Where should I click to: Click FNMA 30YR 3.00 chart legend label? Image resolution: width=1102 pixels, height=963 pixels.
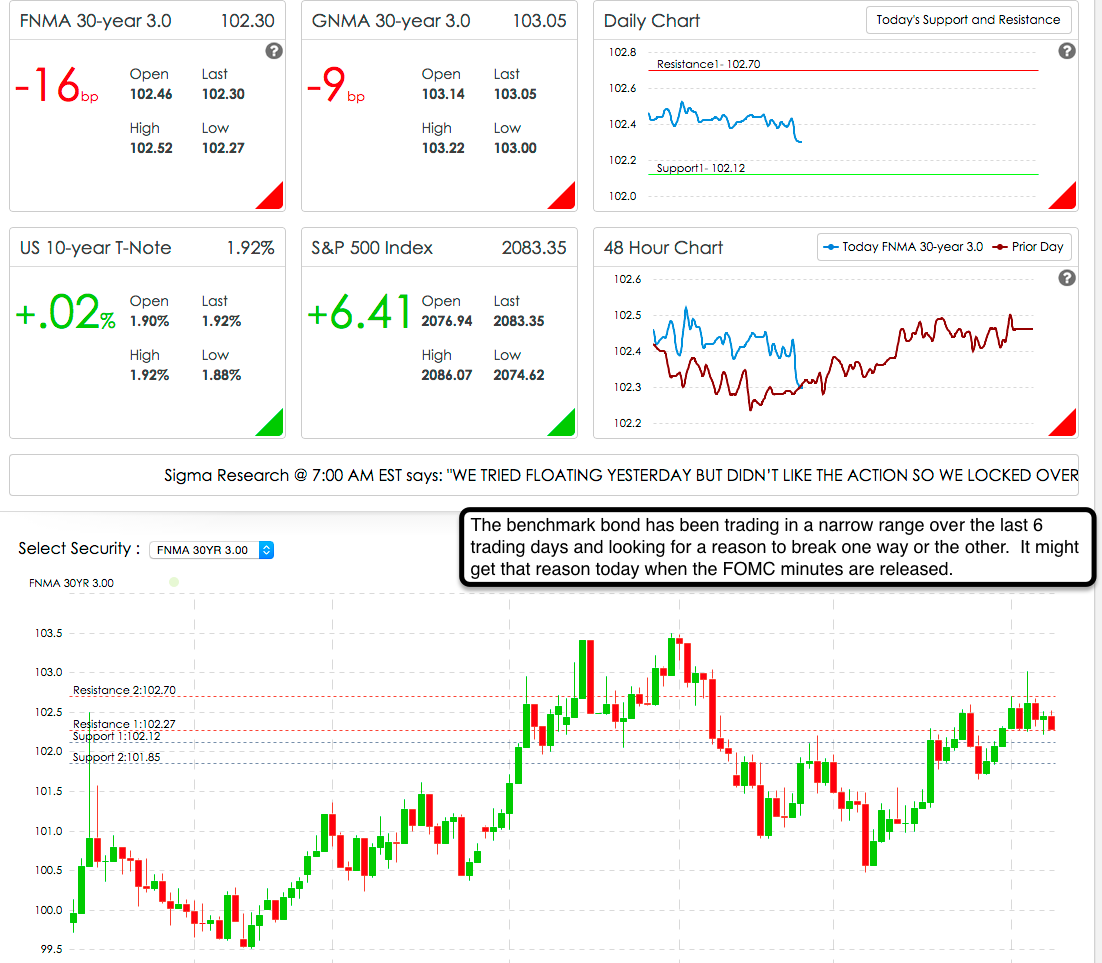[71, 583]
